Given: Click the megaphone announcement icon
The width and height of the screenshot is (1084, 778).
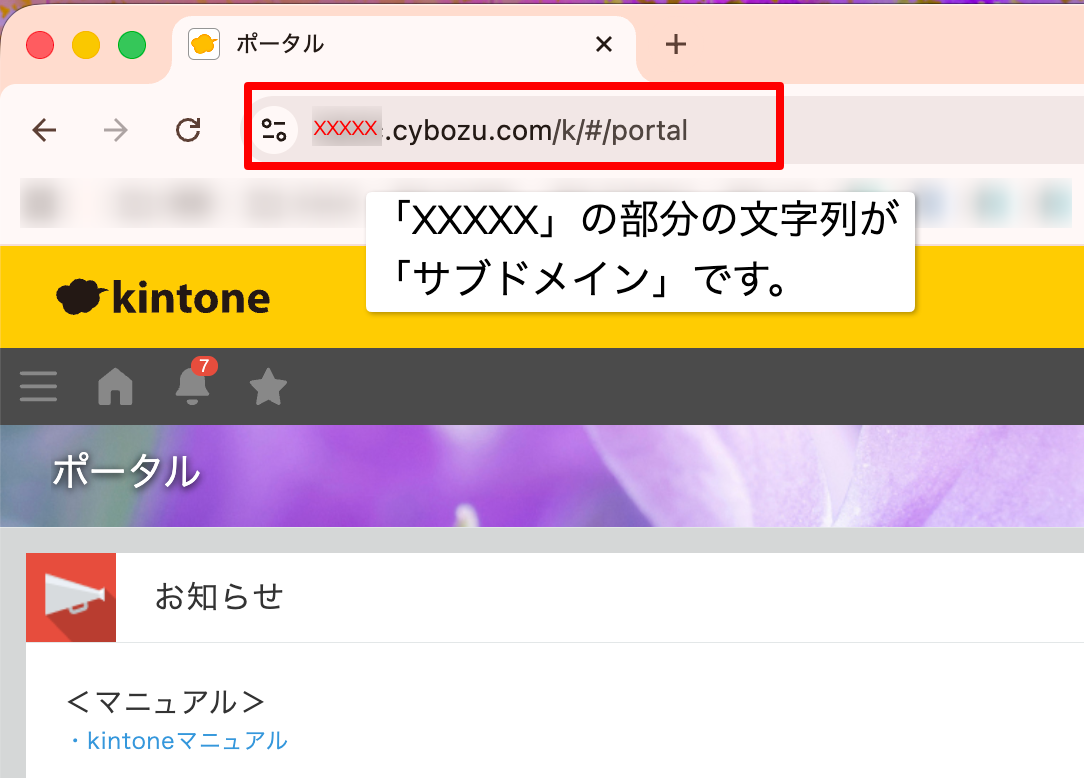Looking at the screenshot, I should pos(71,598).
